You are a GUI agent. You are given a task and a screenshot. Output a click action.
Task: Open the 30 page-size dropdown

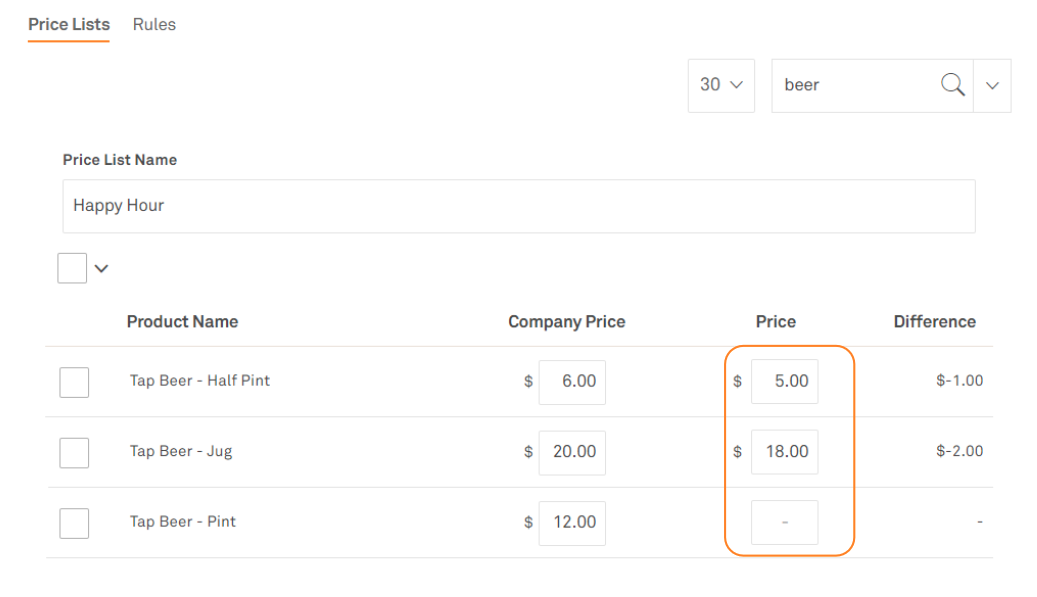721,85
